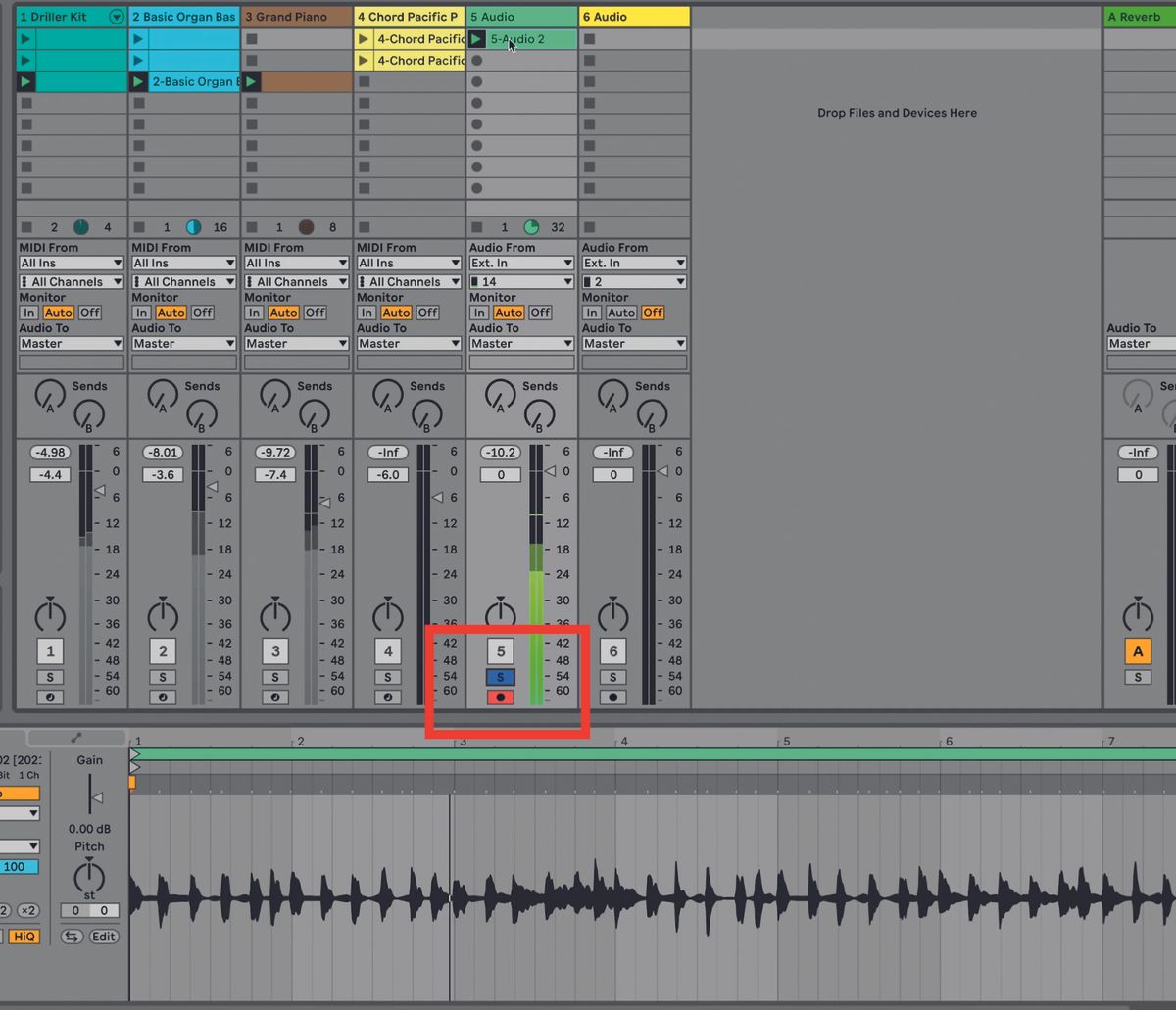Open Driller Kit MIDI From All Ins

pos(72,263)
